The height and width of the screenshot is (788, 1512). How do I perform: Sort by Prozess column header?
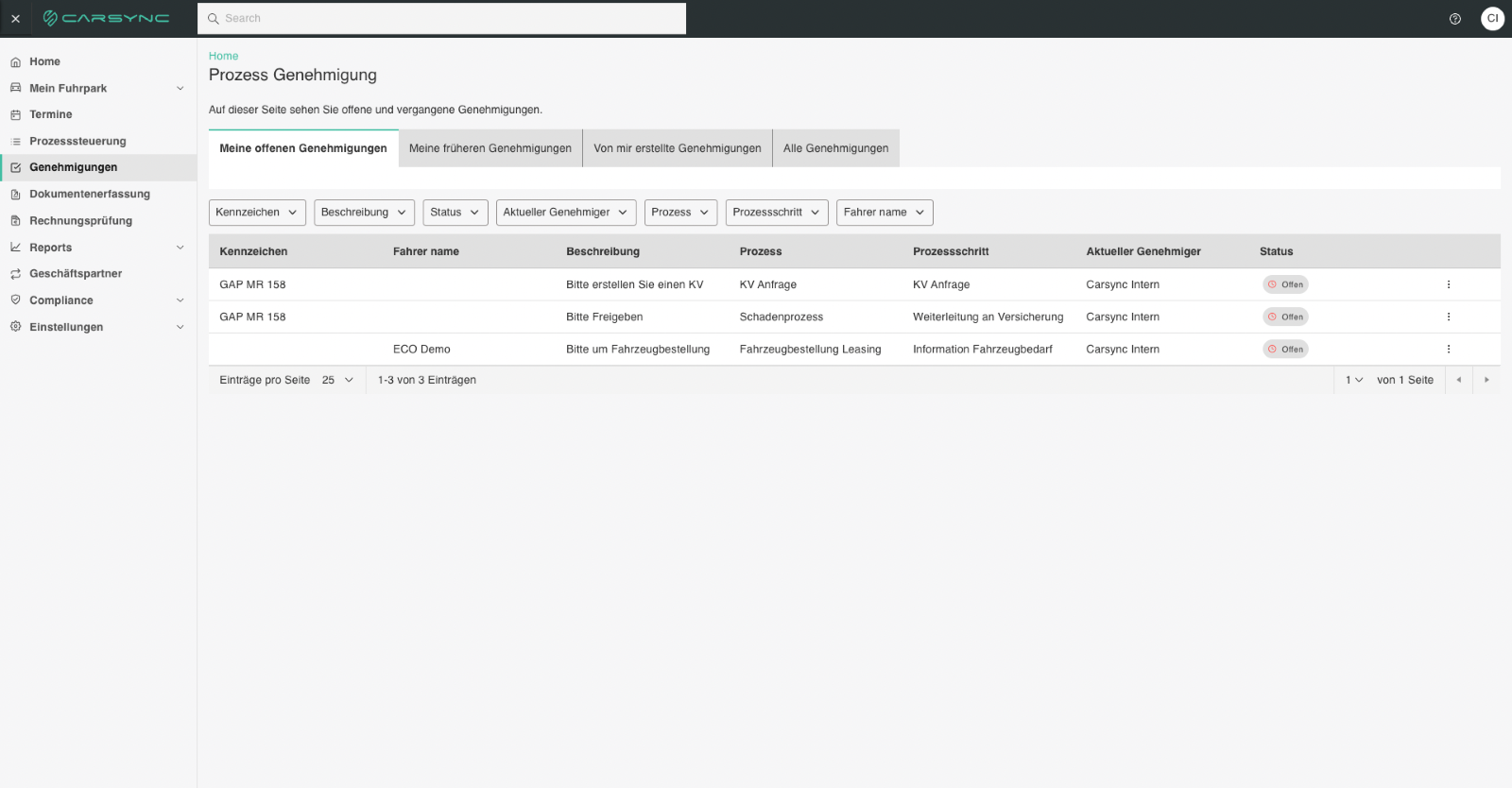pyautogui.click(x=761, y=251)
